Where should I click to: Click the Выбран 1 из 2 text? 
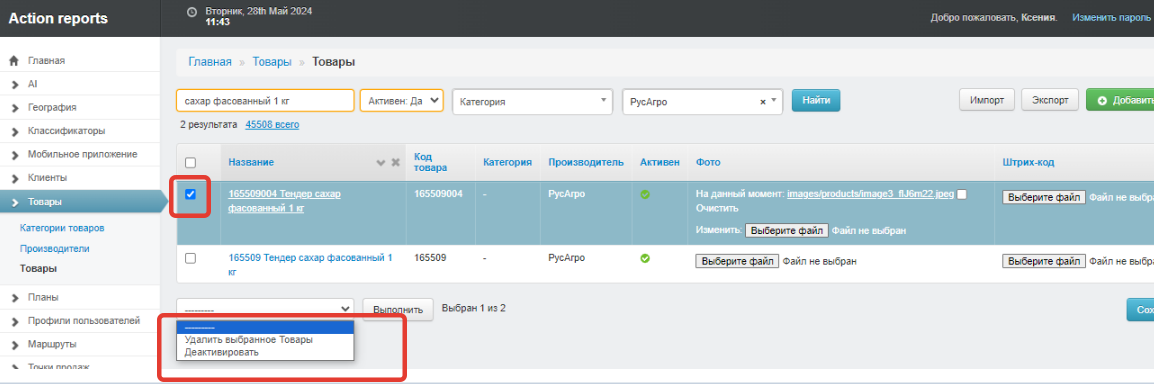pos(473,307)
